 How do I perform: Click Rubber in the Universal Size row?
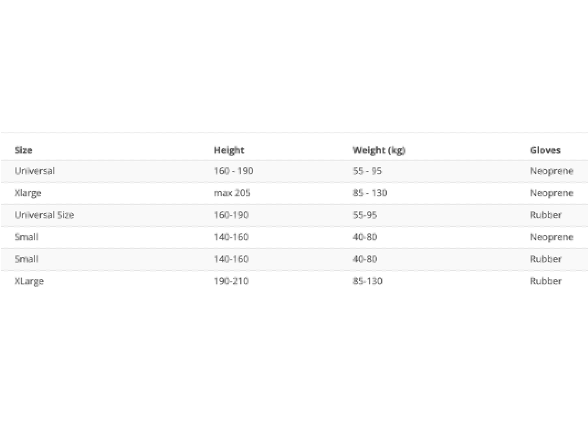pos(546,215)
